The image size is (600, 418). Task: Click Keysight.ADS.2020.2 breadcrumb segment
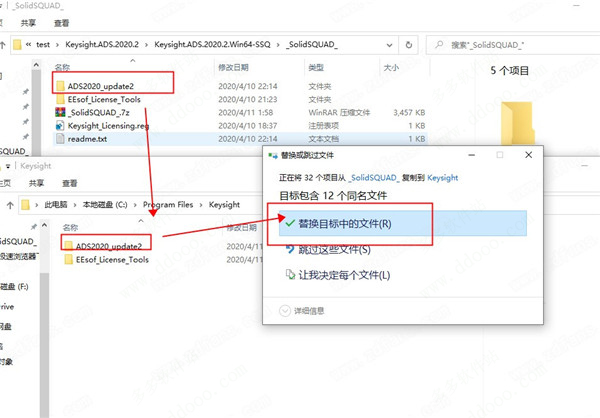click(x=102, y=44)
